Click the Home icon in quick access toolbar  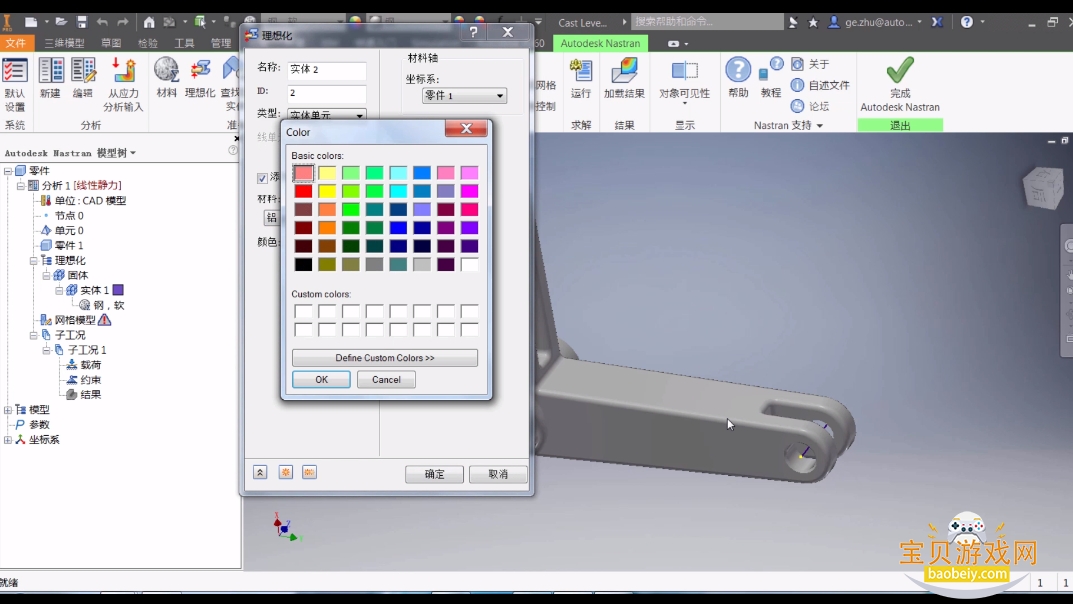coord(148,22)
